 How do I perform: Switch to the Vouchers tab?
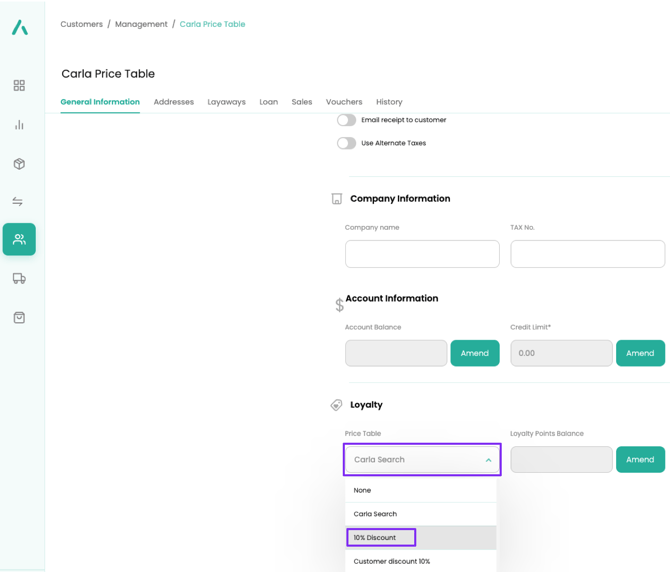click(x=344, y=102)
